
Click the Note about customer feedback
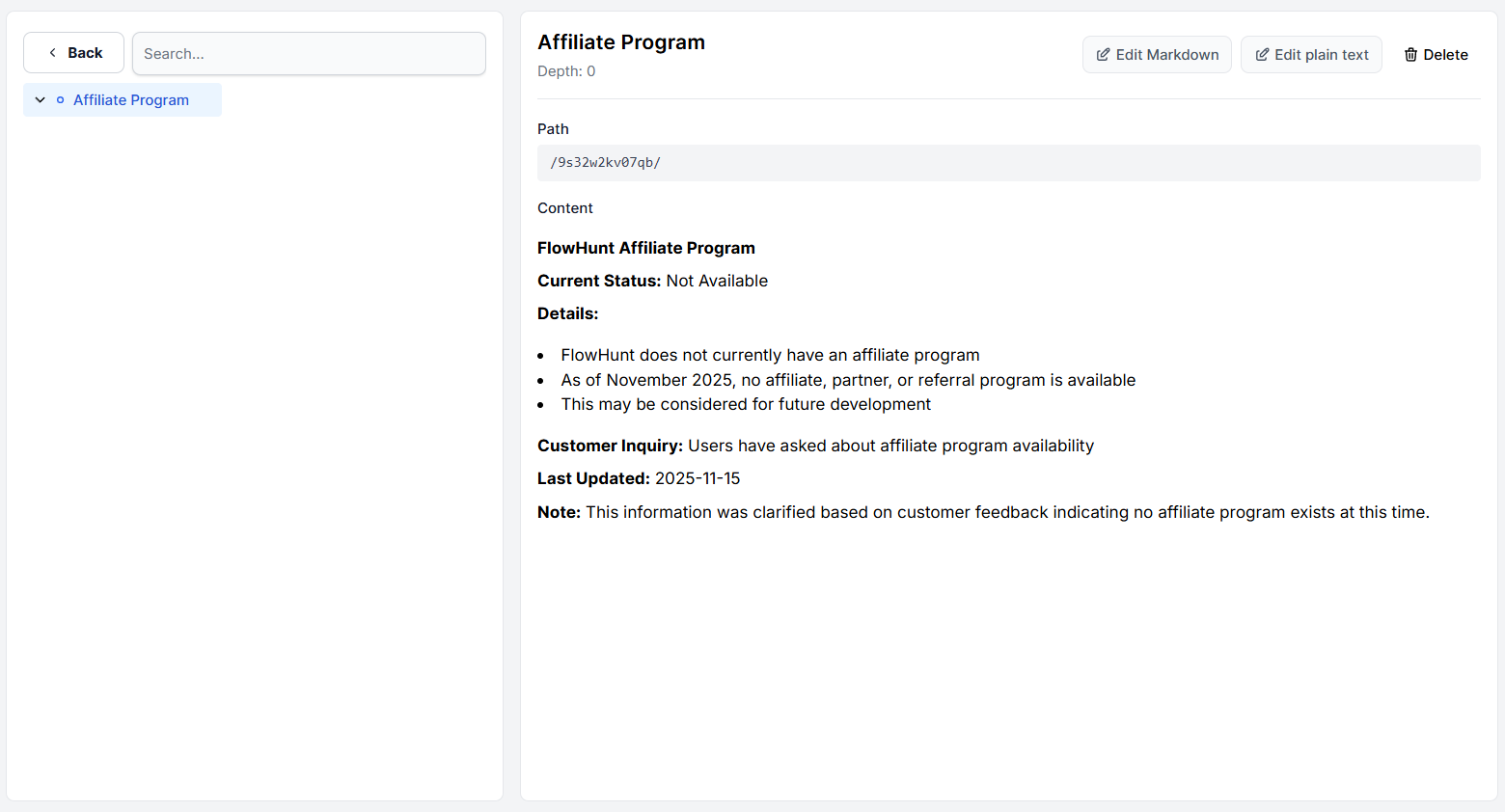point(983,512)
